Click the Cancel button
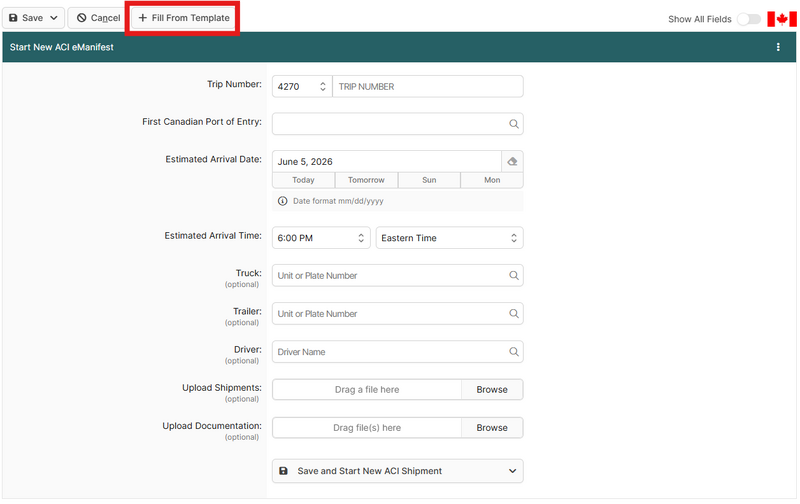The width and height of the screenshot is (800, 504). click(x=98, y=18)
